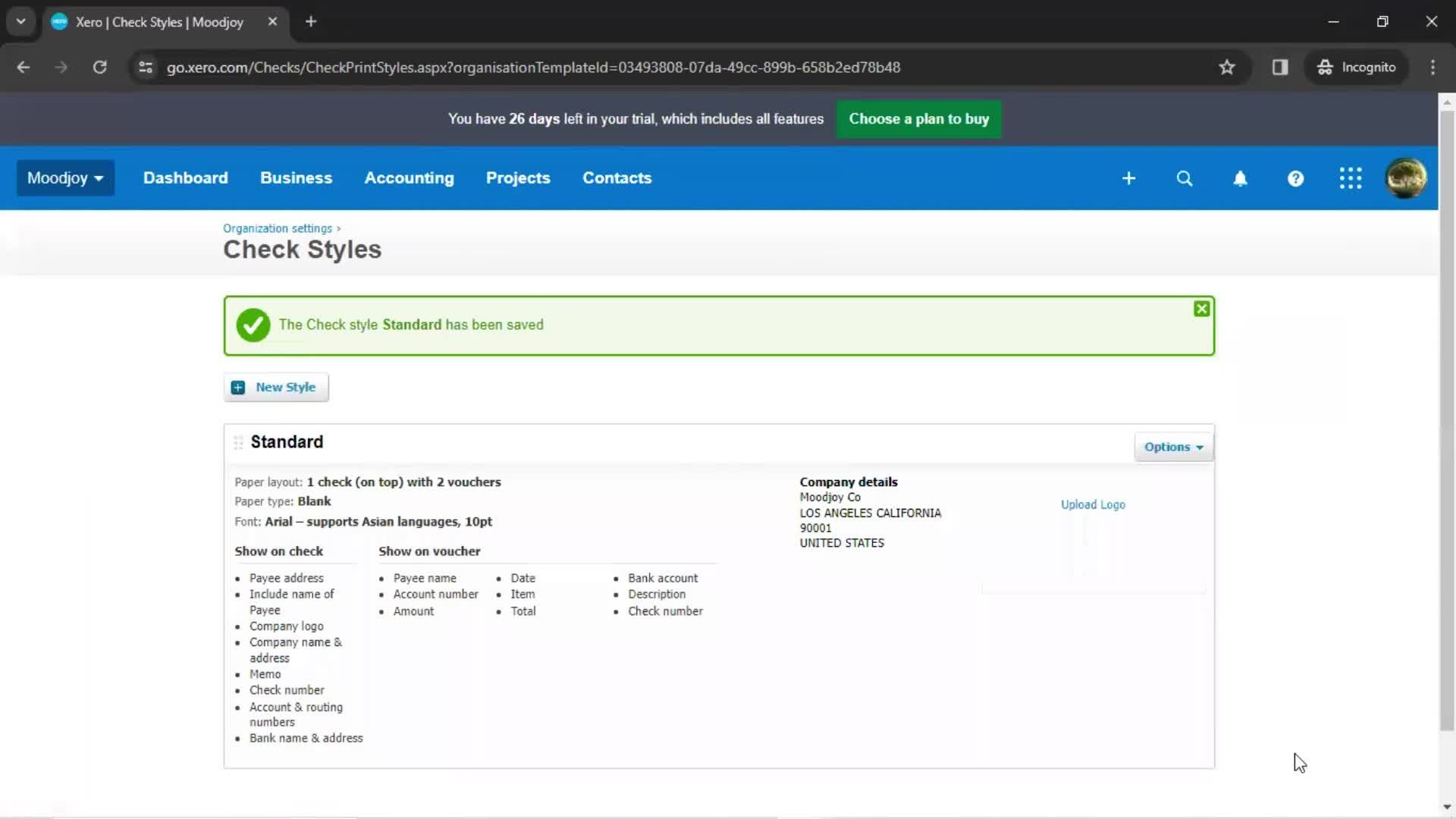The width and height of the screenshot is (1456, 819).
Task: Click the Company details heading
Action: click(849, 482)
